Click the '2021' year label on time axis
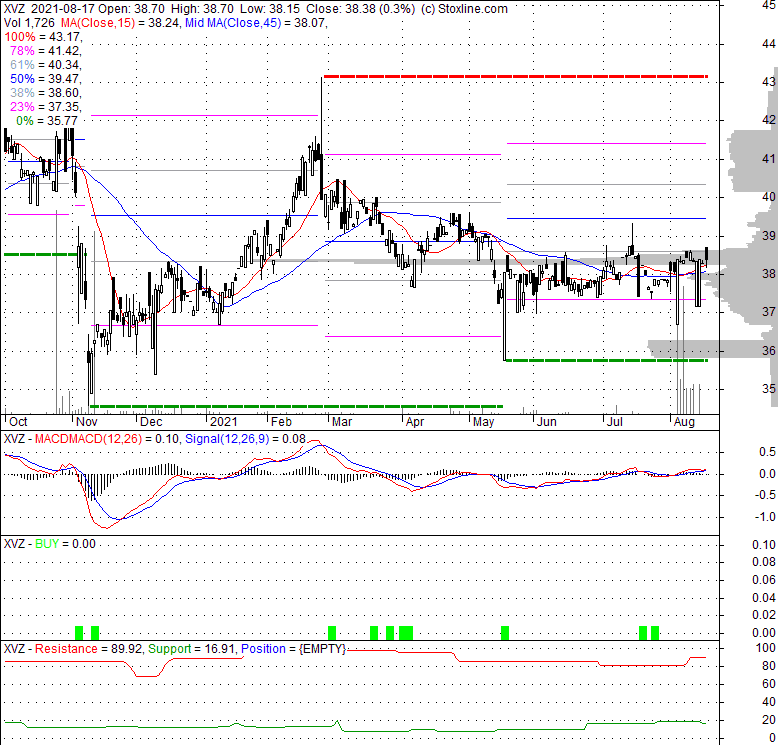This screenshot has width=780, height=745. (224, 422)
